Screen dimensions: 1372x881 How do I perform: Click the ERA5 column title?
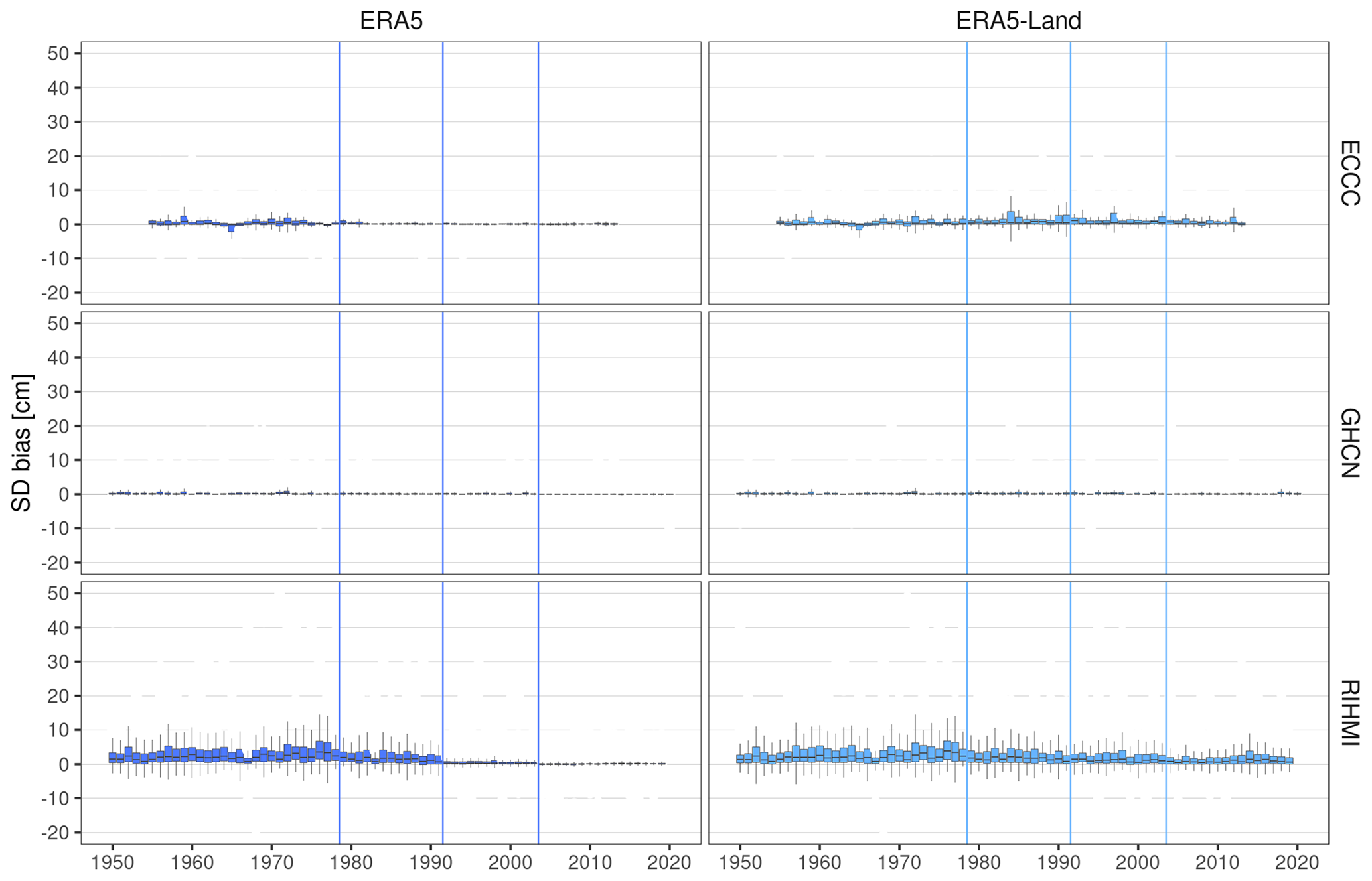(x=390, y=21)
